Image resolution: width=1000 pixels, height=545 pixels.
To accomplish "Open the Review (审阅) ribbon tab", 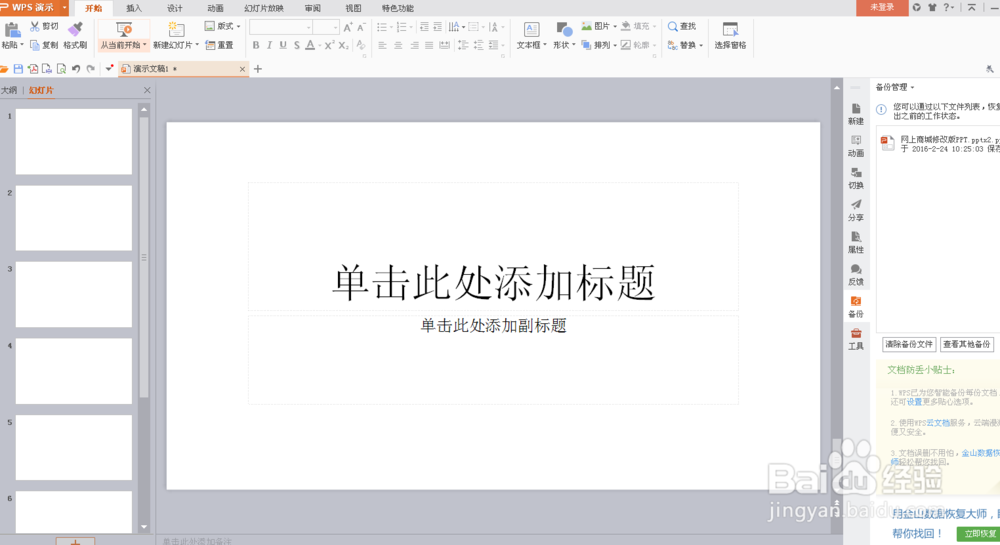I will [312, 8].
